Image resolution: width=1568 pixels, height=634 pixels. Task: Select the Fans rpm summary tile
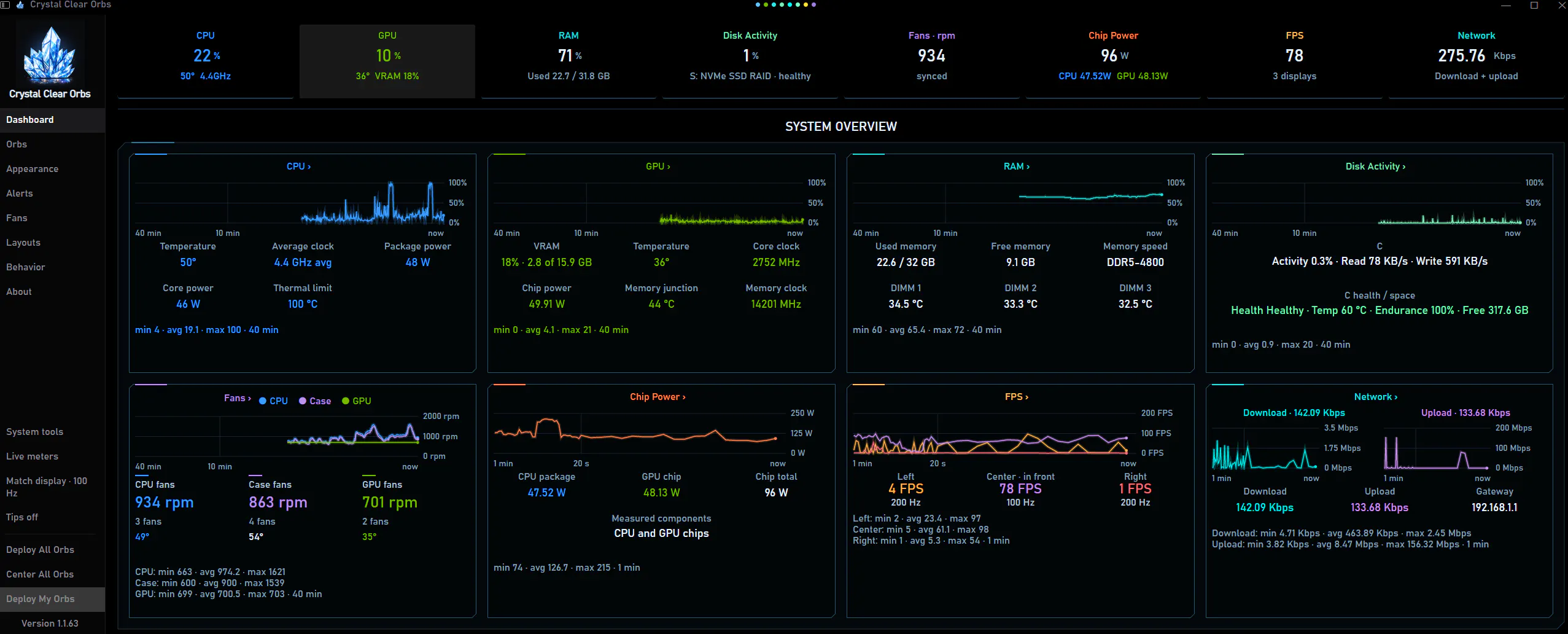click(x=932, y=61)
